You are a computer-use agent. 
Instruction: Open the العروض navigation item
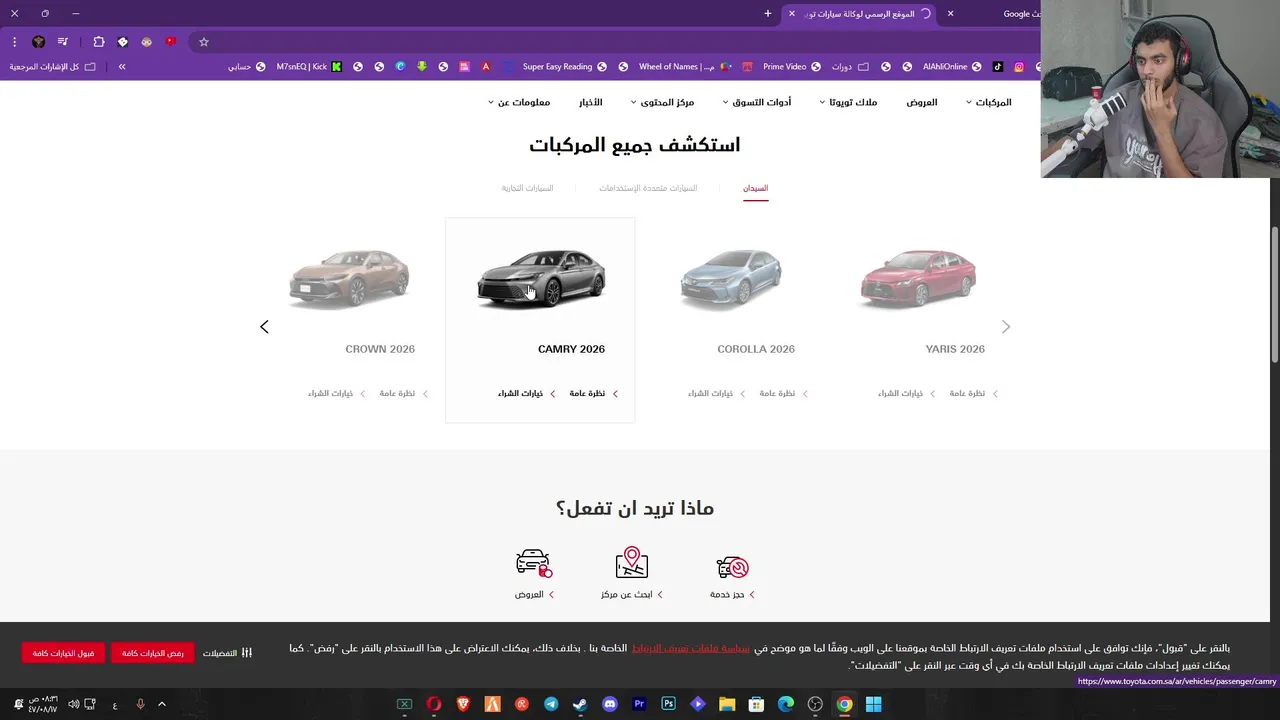pos(922,102)
